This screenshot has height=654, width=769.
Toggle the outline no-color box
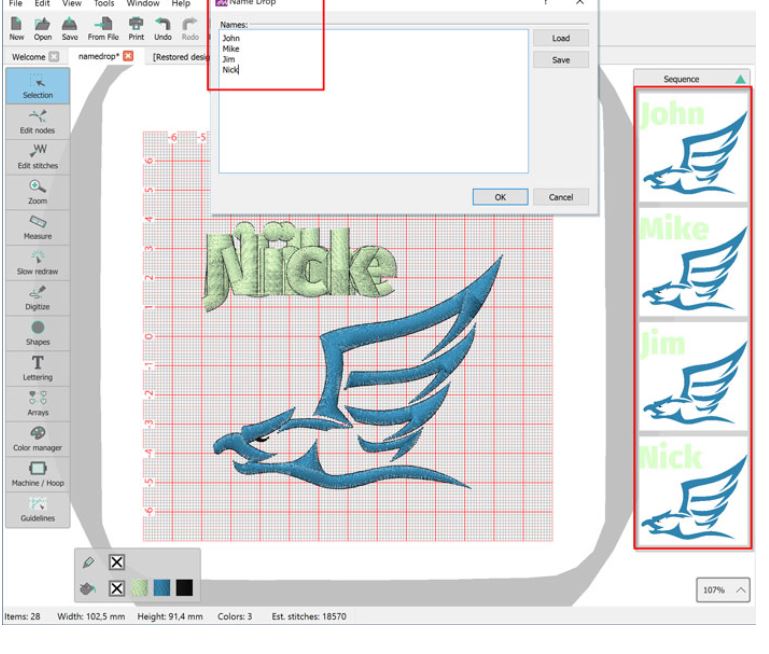point(116,561)
